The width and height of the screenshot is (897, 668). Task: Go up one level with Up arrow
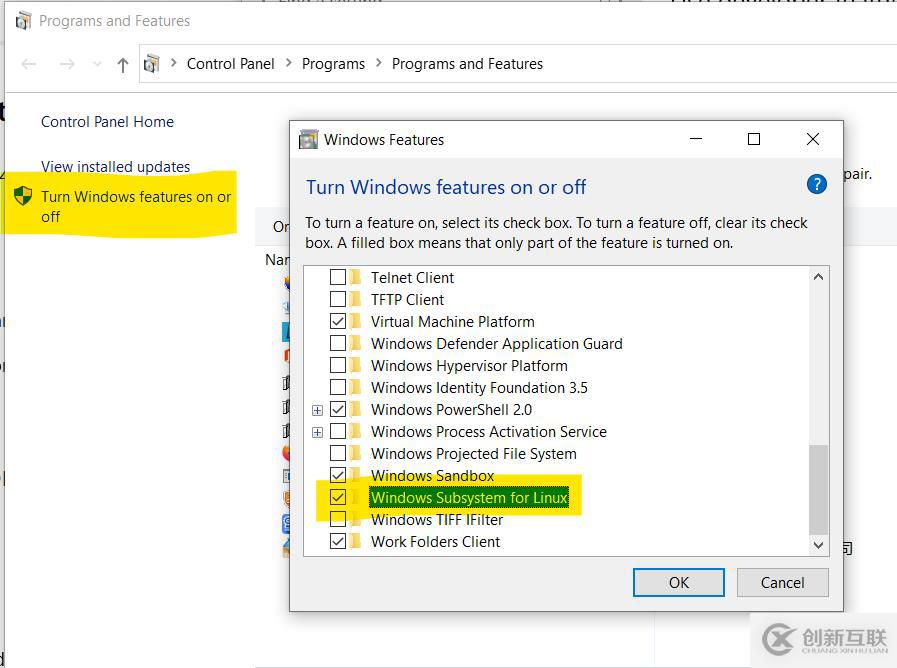122,65
